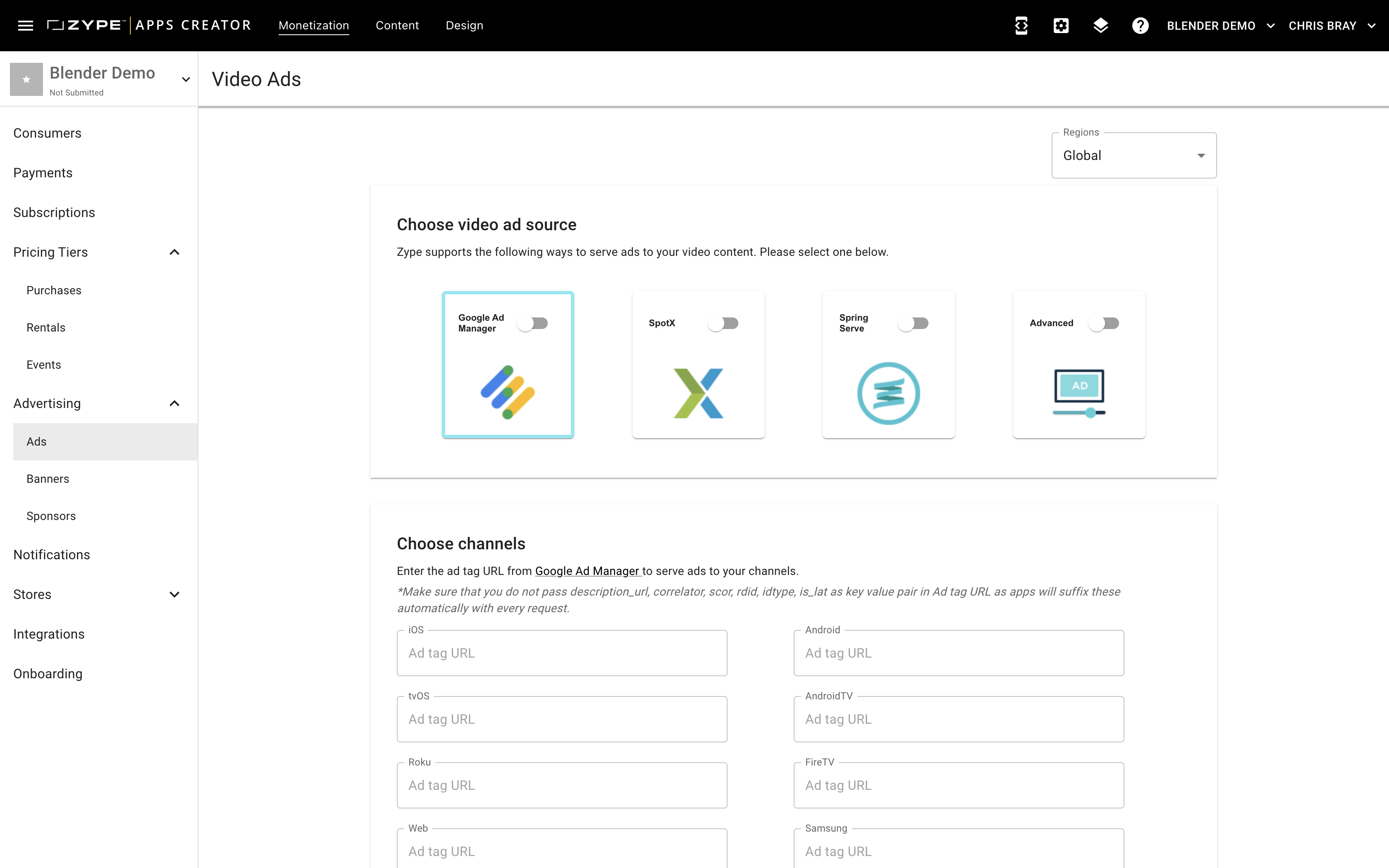Image resolution: width=1389 pixels, height=868 pixels.
Task: Open Integrations in the sidebar
Action: pyautogui.click(x=49, y=634)
